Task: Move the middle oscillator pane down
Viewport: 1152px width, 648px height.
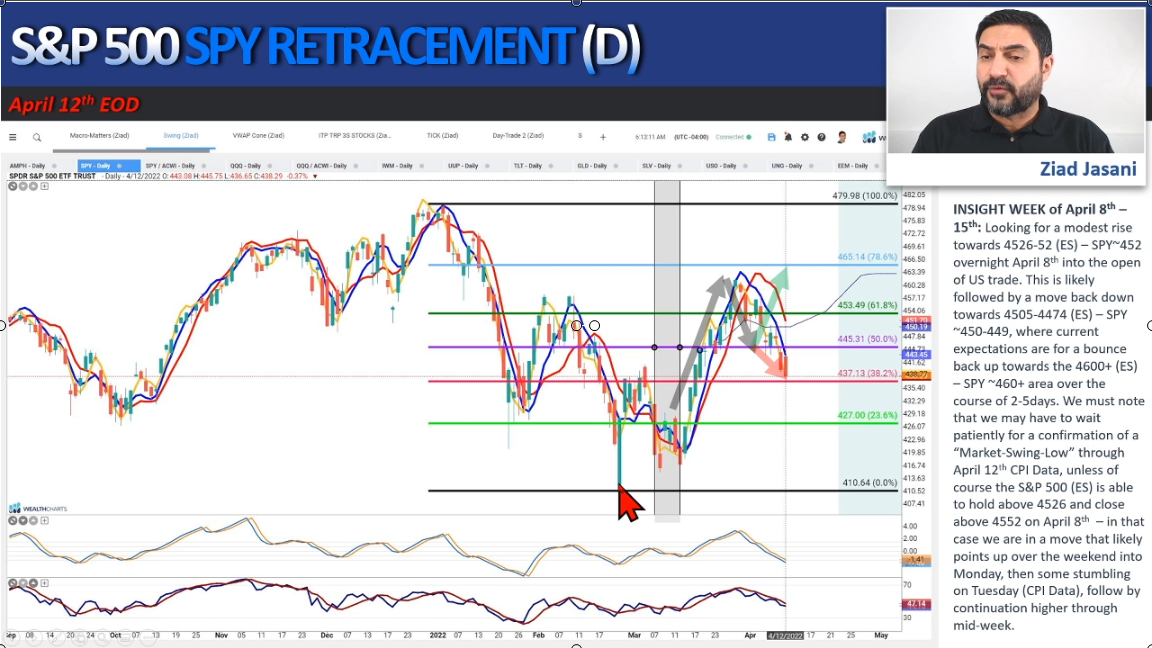Action: pos(24,521)
